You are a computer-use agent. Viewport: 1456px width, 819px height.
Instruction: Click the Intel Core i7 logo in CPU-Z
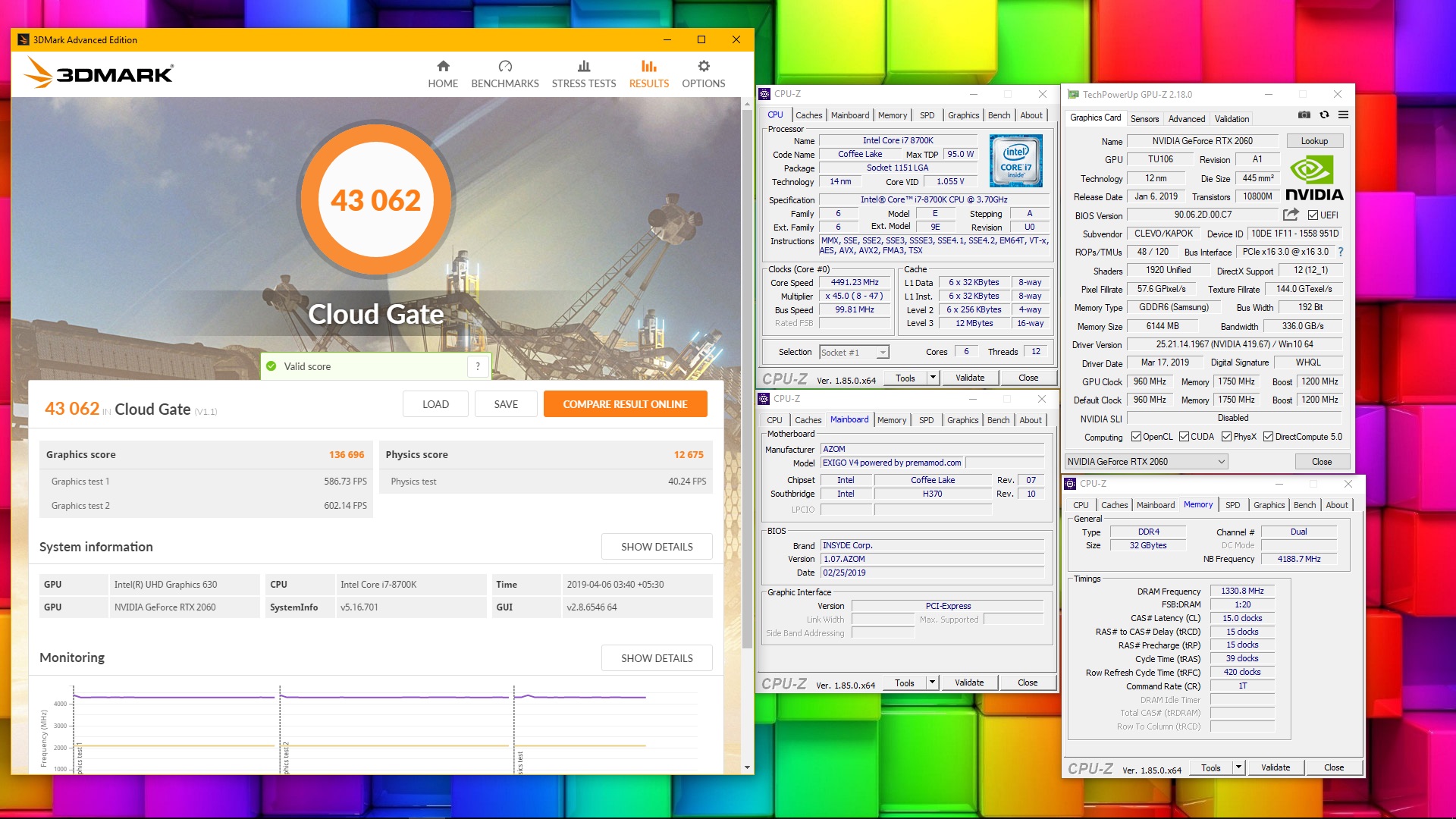pos(1016,161)
